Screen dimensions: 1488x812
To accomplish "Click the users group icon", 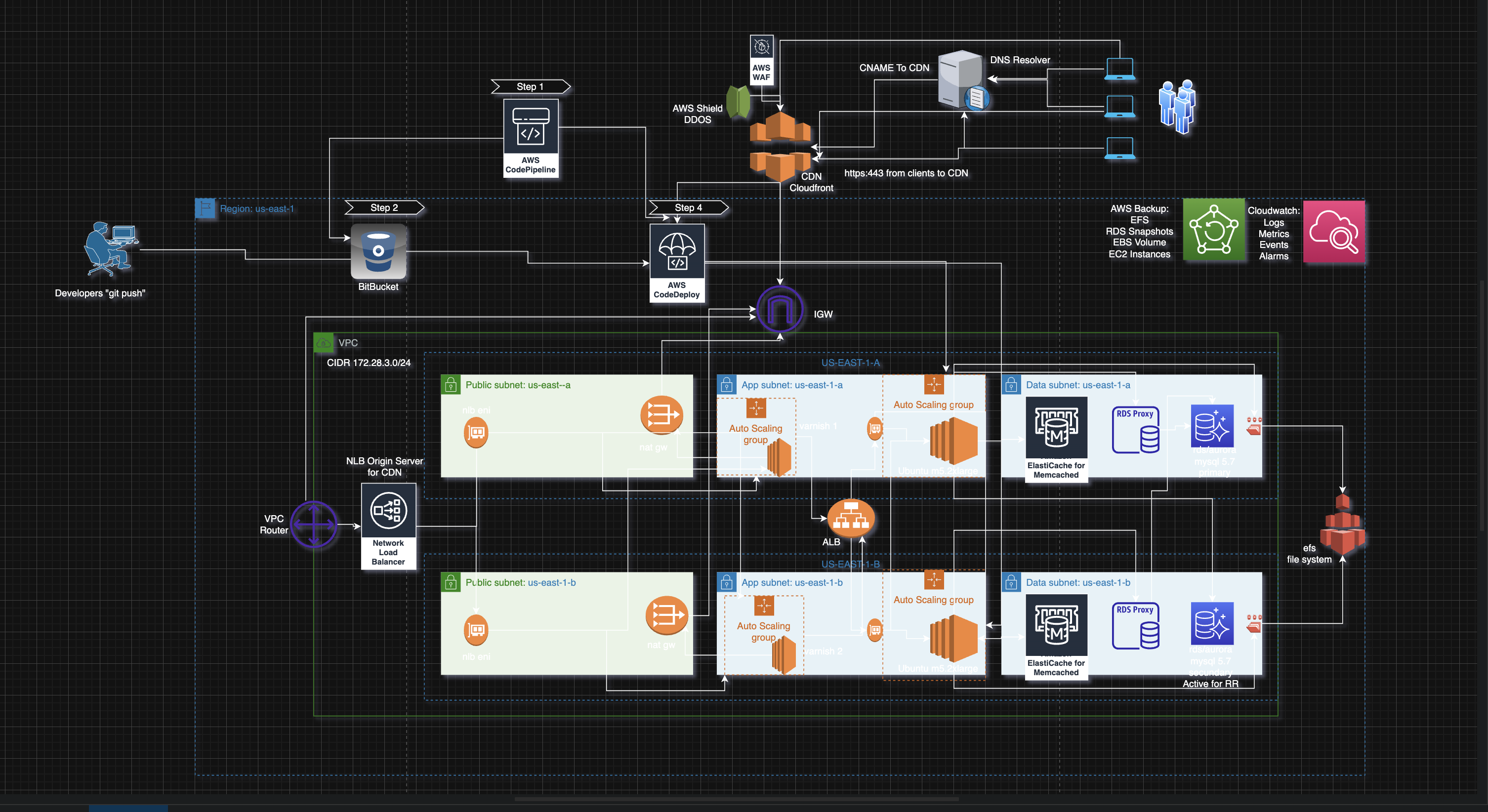I will (x=1177, y=107).
